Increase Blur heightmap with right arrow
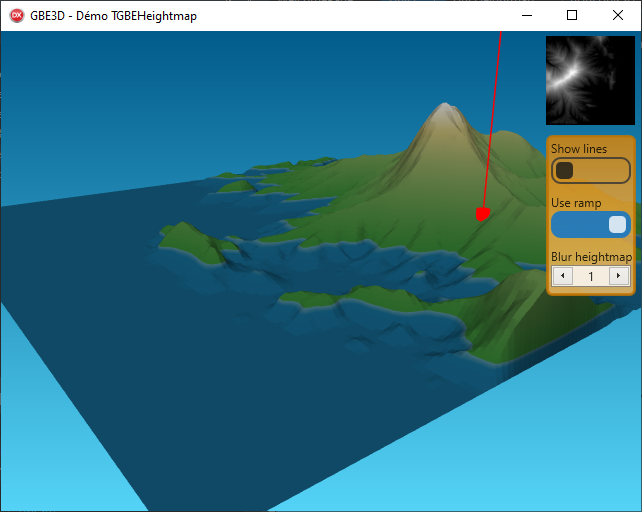642x512 pixels. point(618,276)
